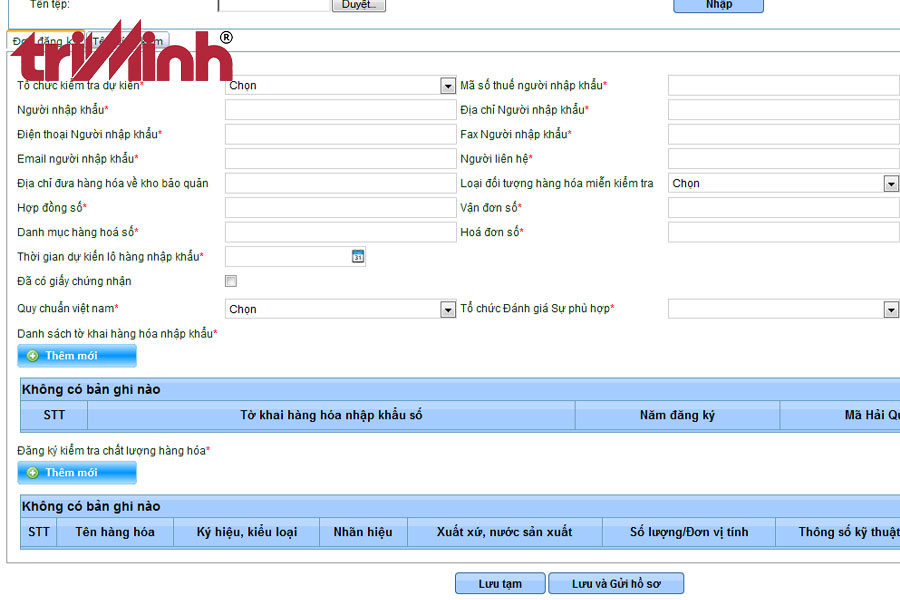Screen dimensions: 900x600
Task: Open the Quy chuẩn việt nam dropdown
Action: [448, 310]
